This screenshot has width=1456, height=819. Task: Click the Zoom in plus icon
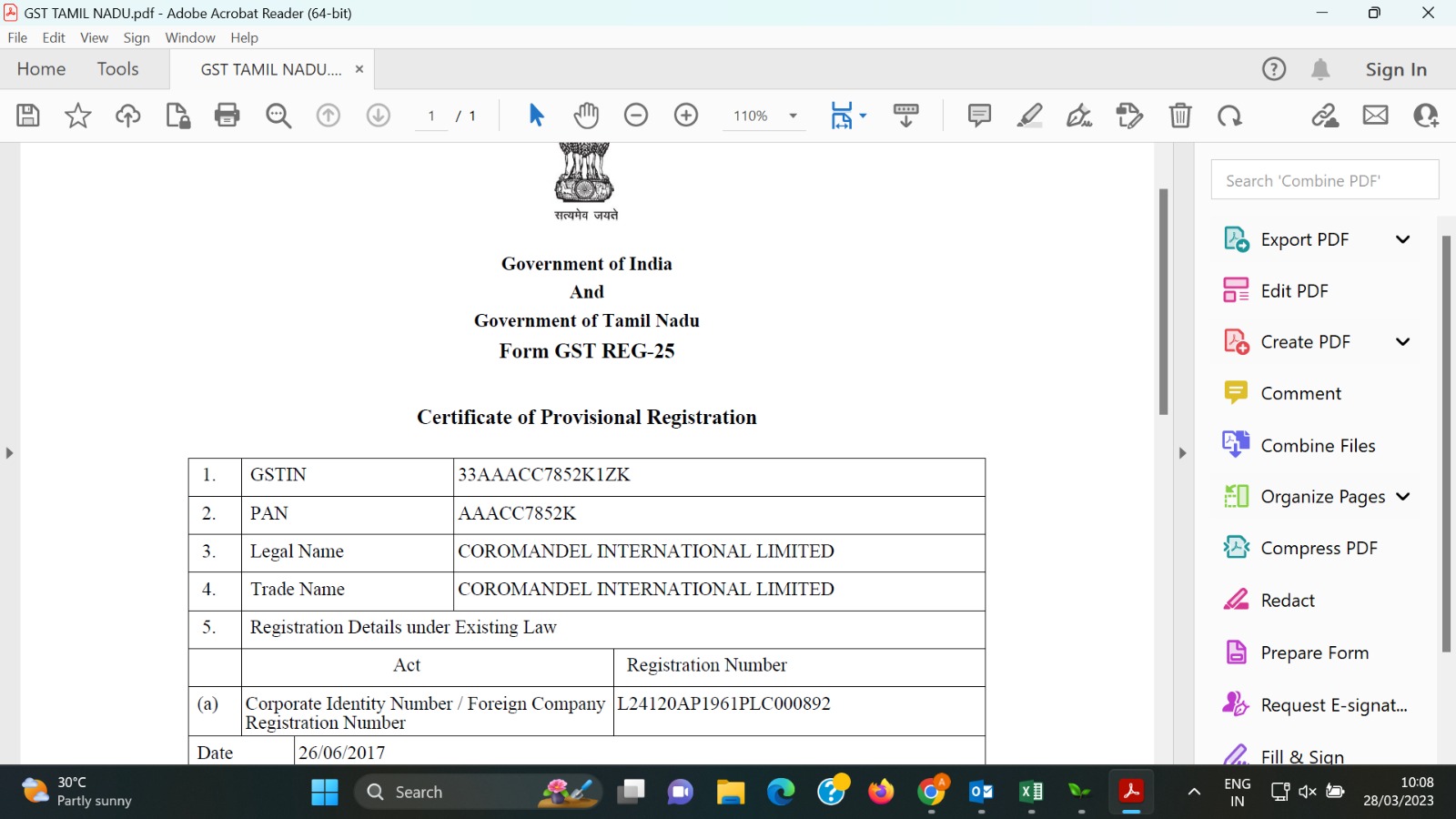pos(686,116)
